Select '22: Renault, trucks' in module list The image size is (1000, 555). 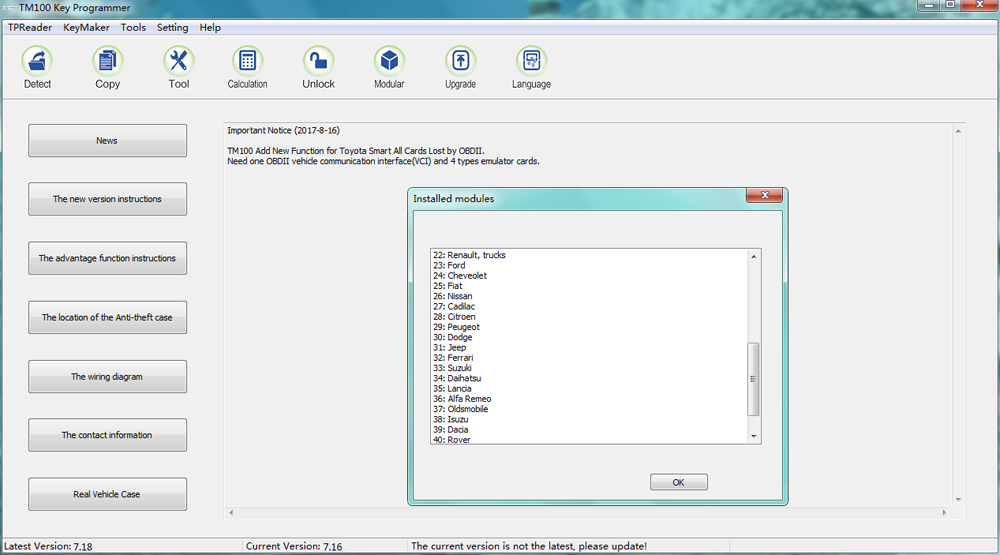[x=469, y=255]
